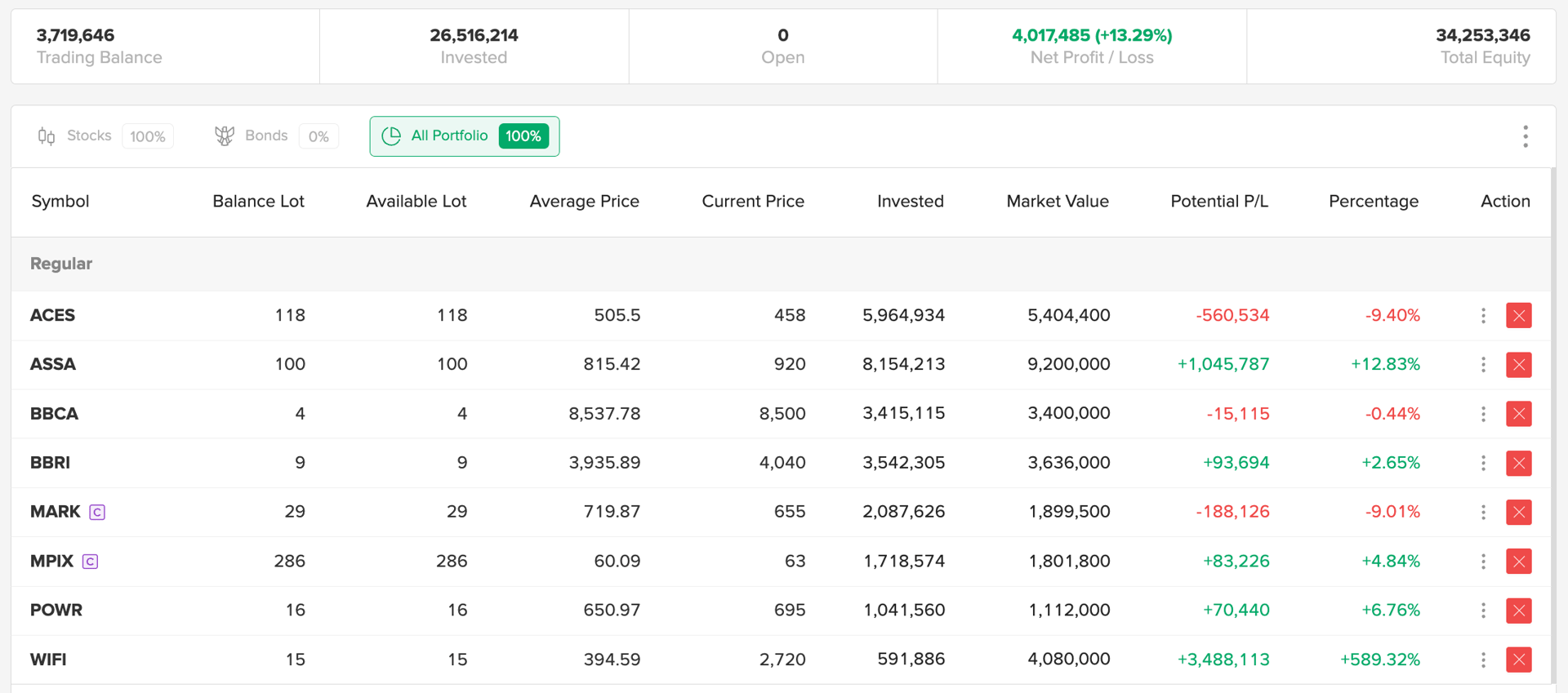Click the Total Equity value 34,253,346

[1483, 35]
